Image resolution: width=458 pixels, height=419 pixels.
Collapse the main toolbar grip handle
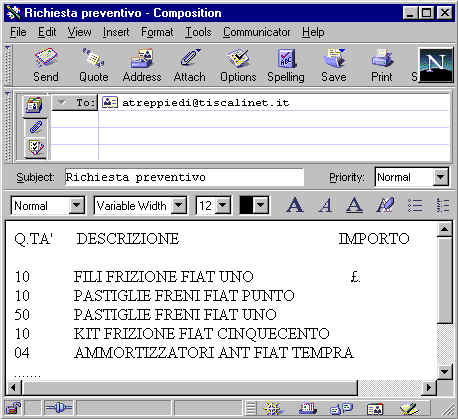(8, 65)
